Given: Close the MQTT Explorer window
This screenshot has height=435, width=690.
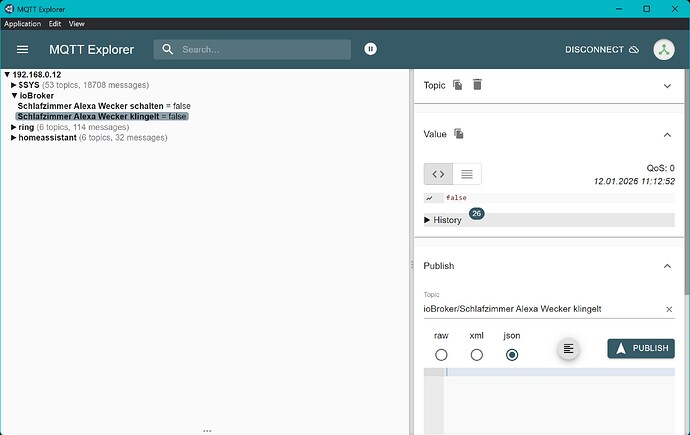Looking at the screenshot, I should 675,9.
